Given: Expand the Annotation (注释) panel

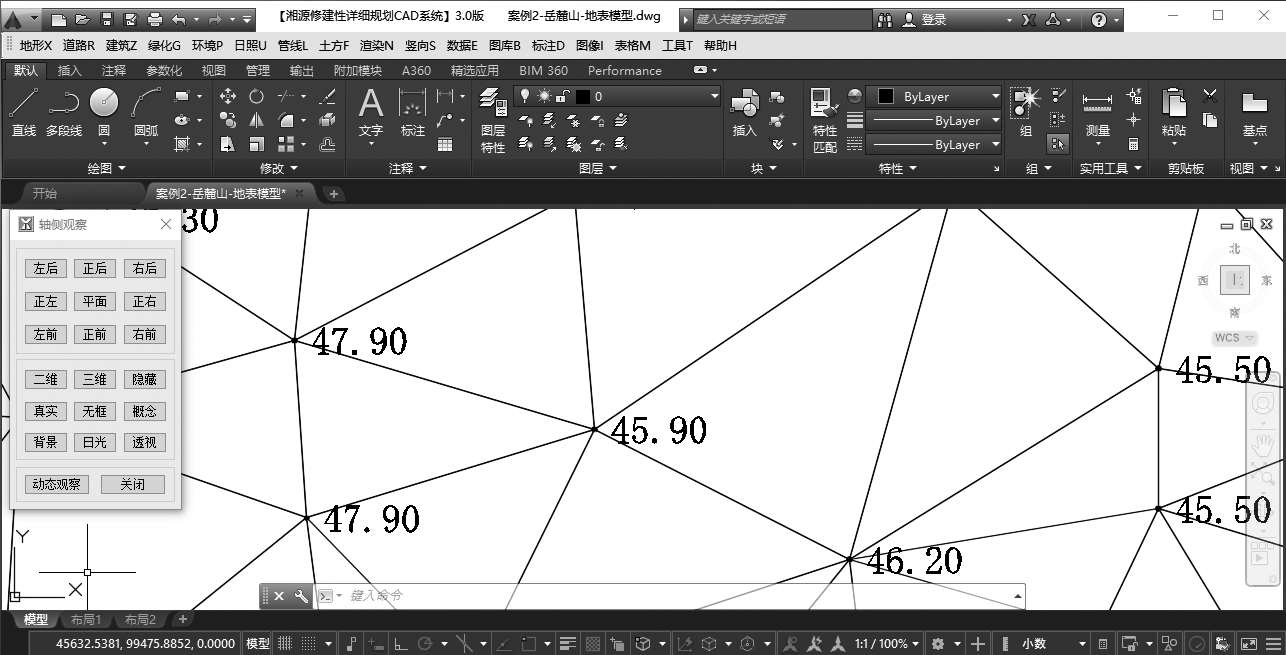Looking at the screenshot, I should click(x=408, y=169).
